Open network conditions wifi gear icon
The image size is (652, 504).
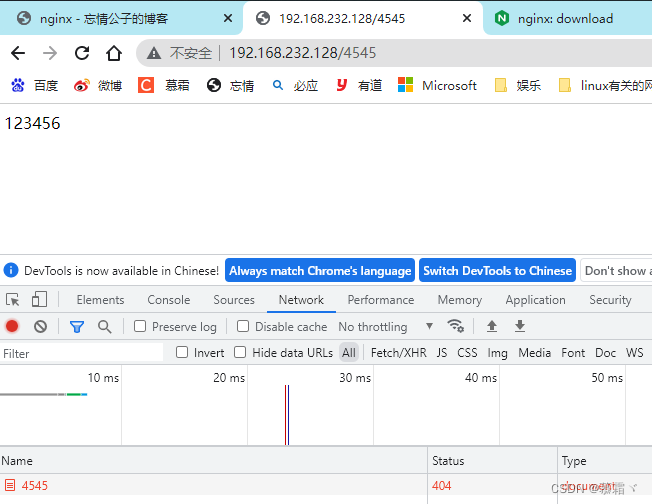pyautogui.click(x=455, y=326)
